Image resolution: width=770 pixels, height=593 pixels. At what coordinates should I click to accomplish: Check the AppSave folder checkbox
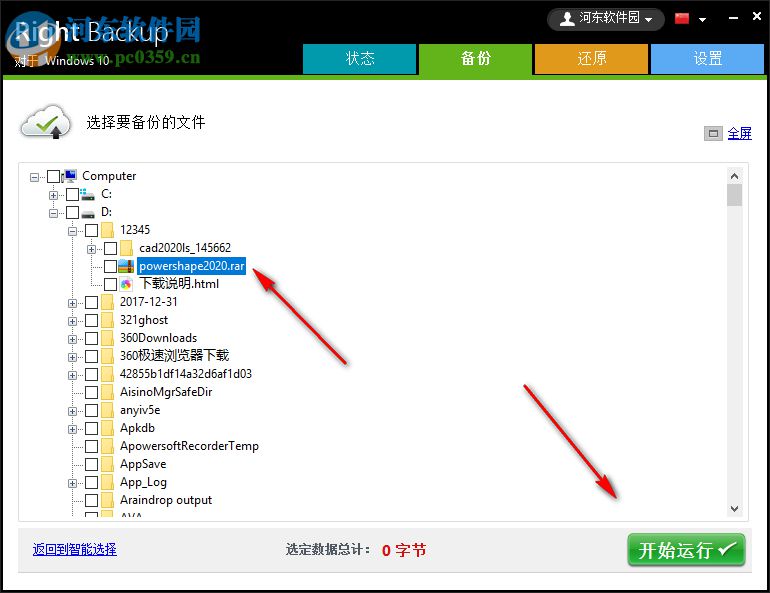pyautogui.click(x=91, y=464)
